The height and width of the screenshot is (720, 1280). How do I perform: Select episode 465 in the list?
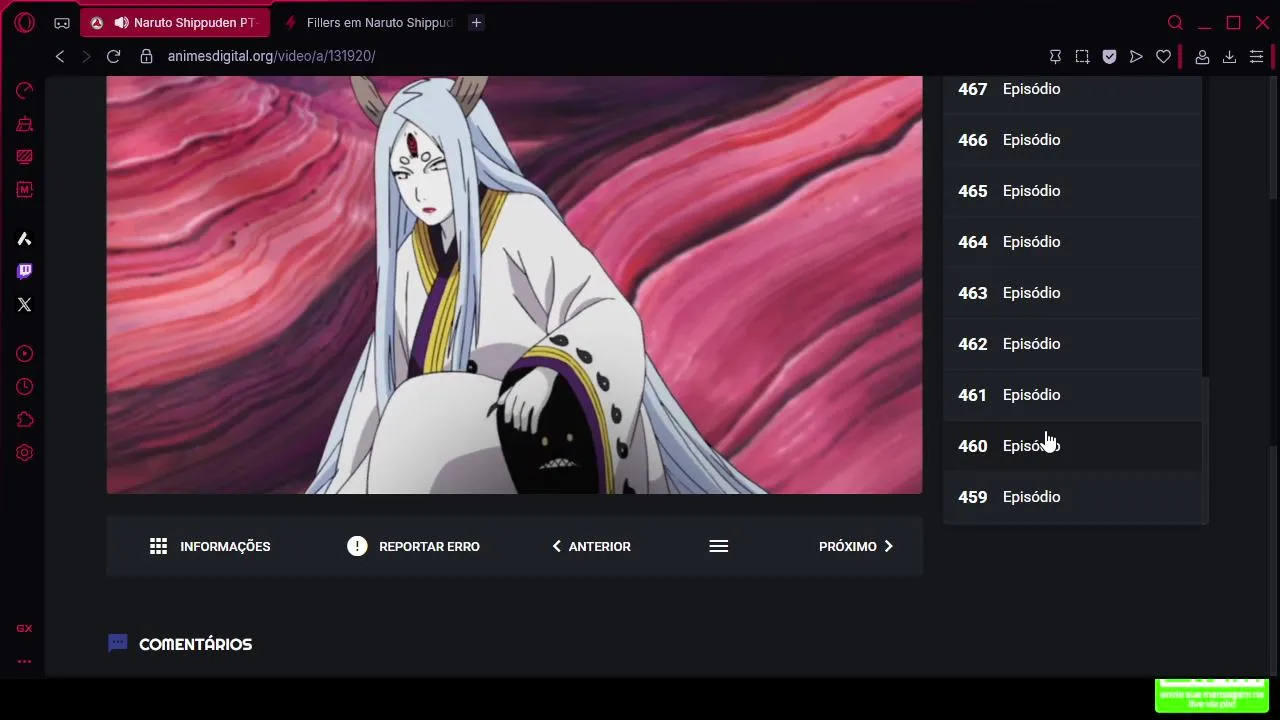coord(1072,191)
